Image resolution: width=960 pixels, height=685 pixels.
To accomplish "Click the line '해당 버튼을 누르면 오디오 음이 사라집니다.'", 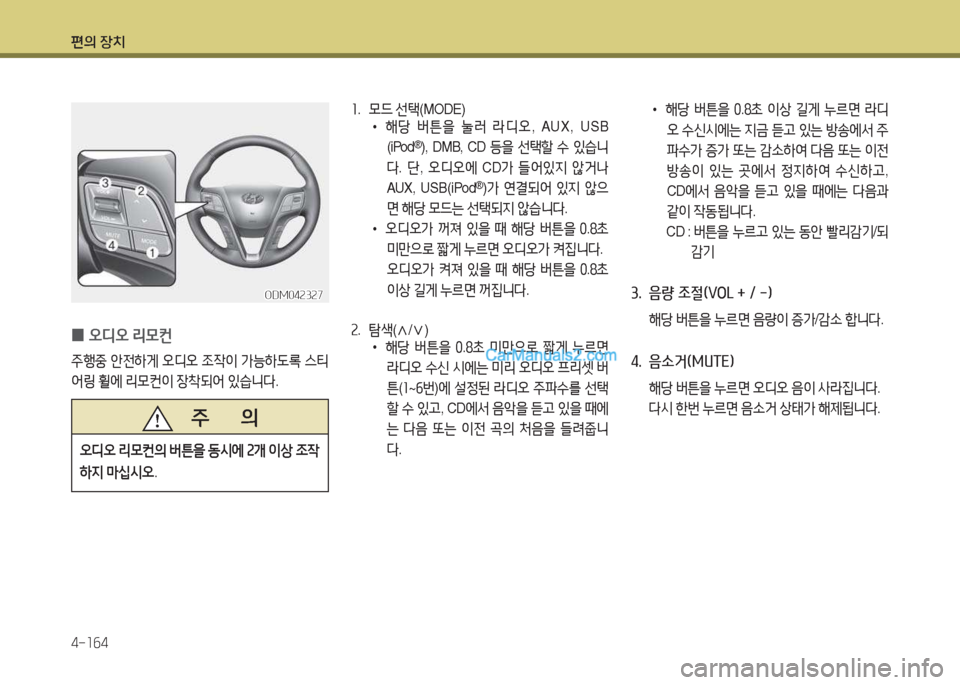I will [764, 388].
